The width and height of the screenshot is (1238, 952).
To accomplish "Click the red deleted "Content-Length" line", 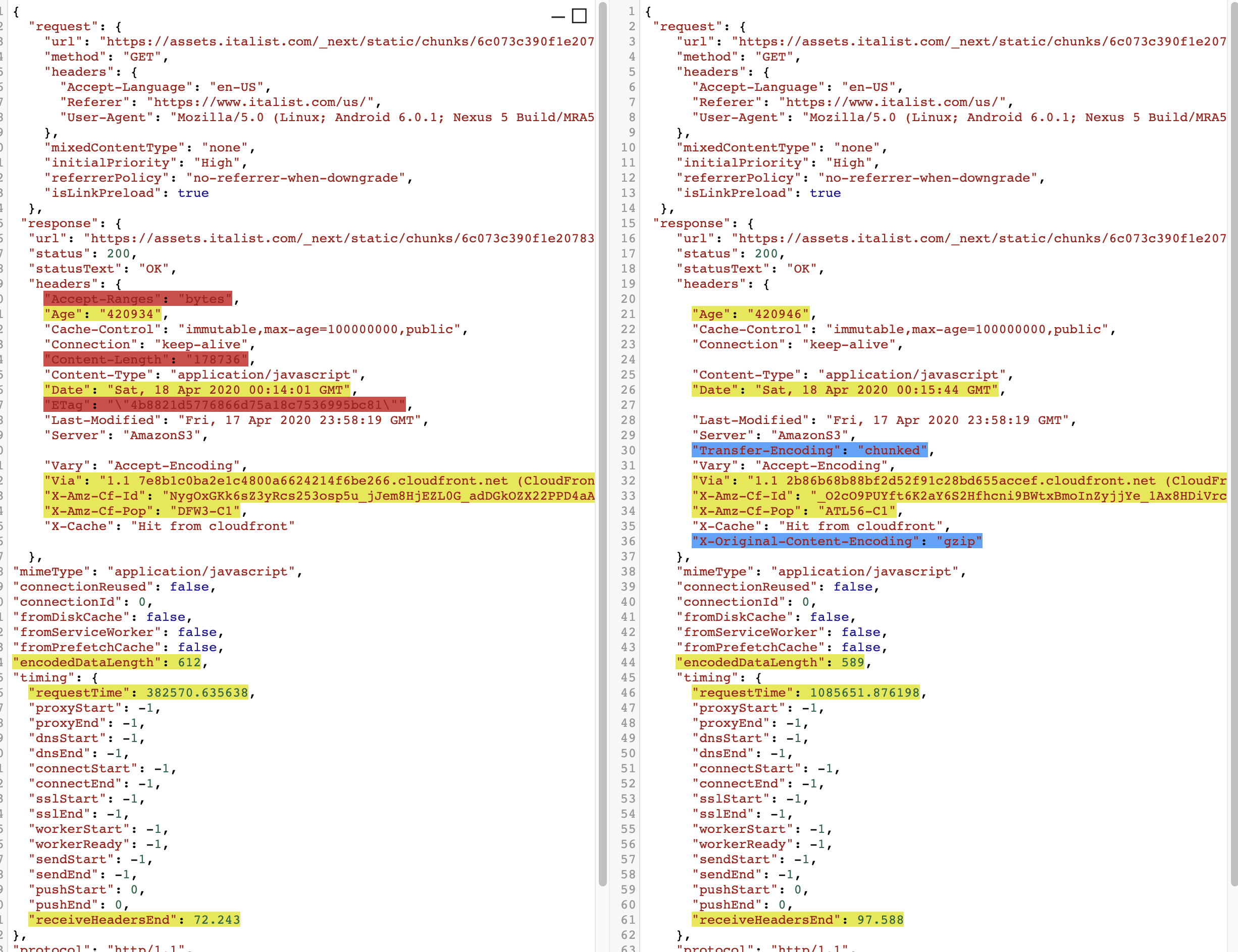I will coord(146,359).
